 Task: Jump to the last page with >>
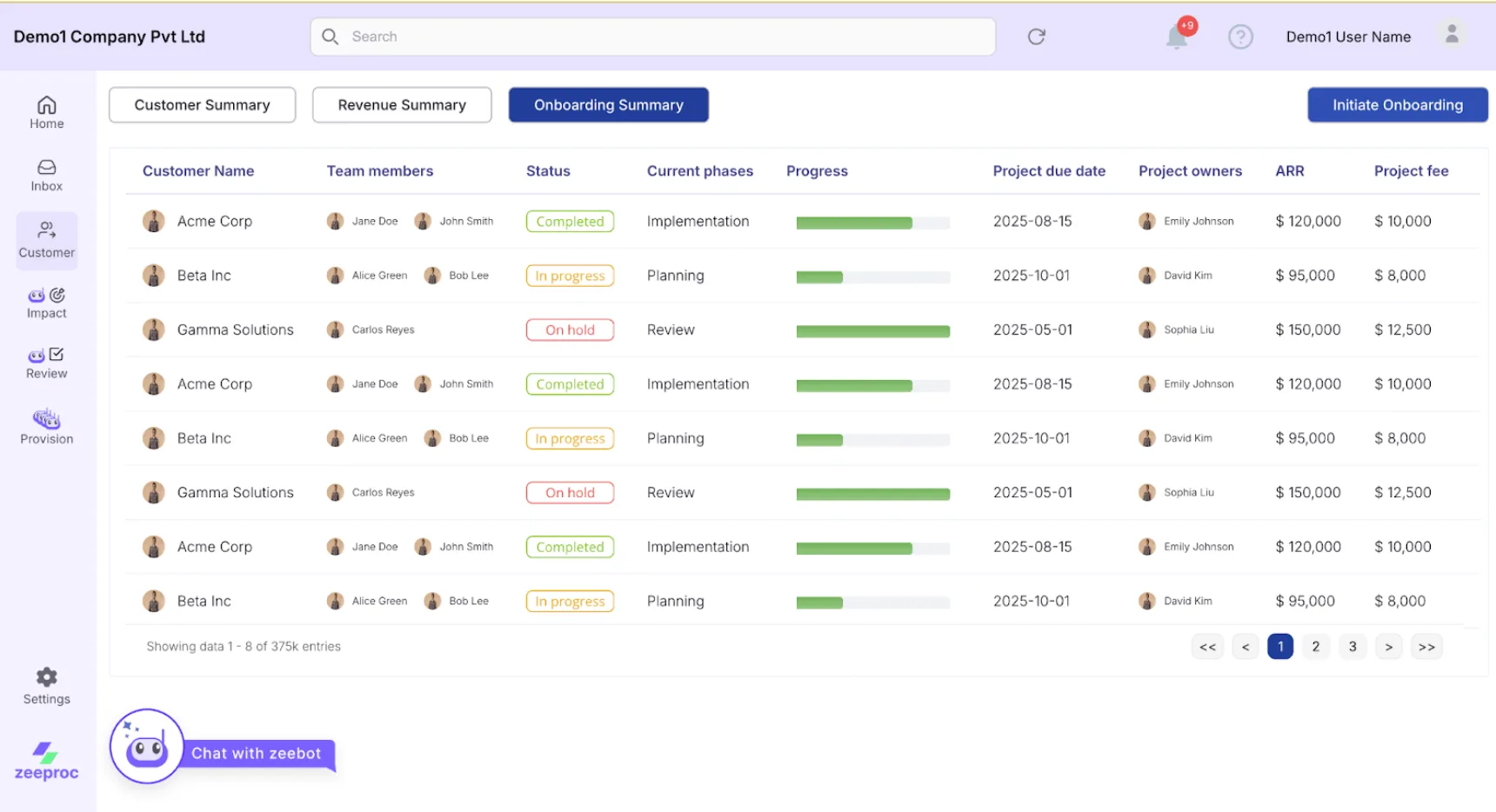1426,646
